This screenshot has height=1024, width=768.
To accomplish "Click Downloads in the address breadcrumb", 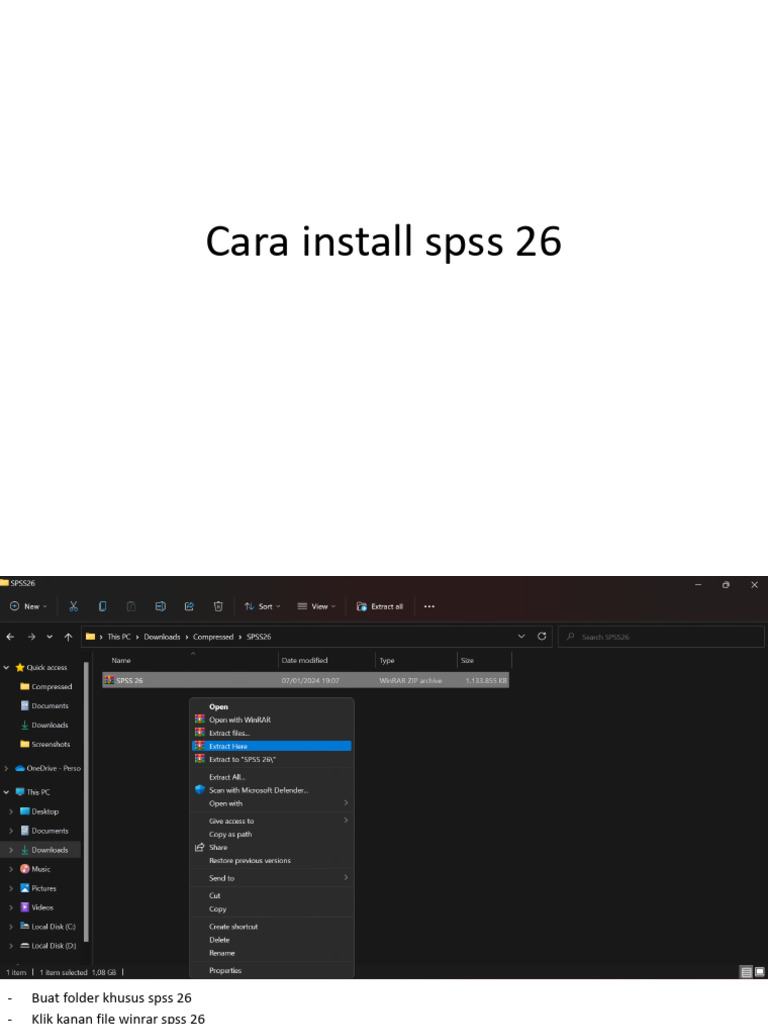I will pyautogui.click(x=162, y=637).
